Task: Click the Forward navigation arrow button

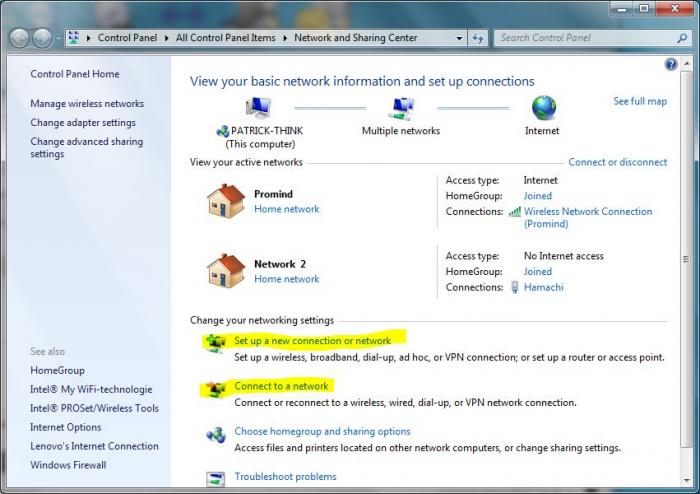Action: click(43, 38)
